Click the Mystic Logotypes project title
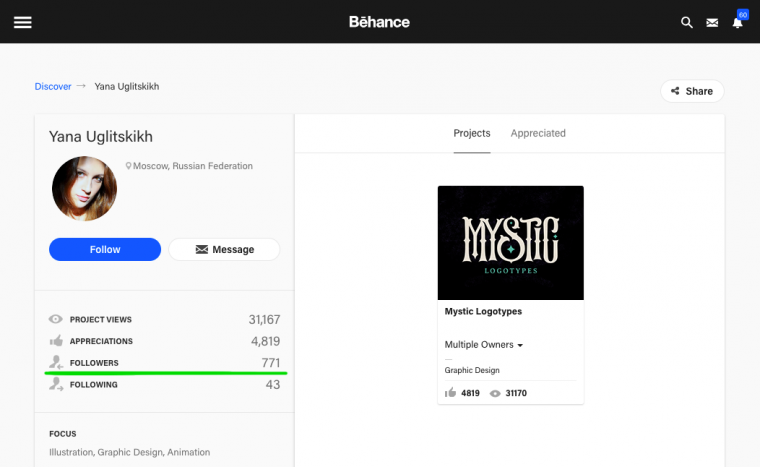 (483, 311)
